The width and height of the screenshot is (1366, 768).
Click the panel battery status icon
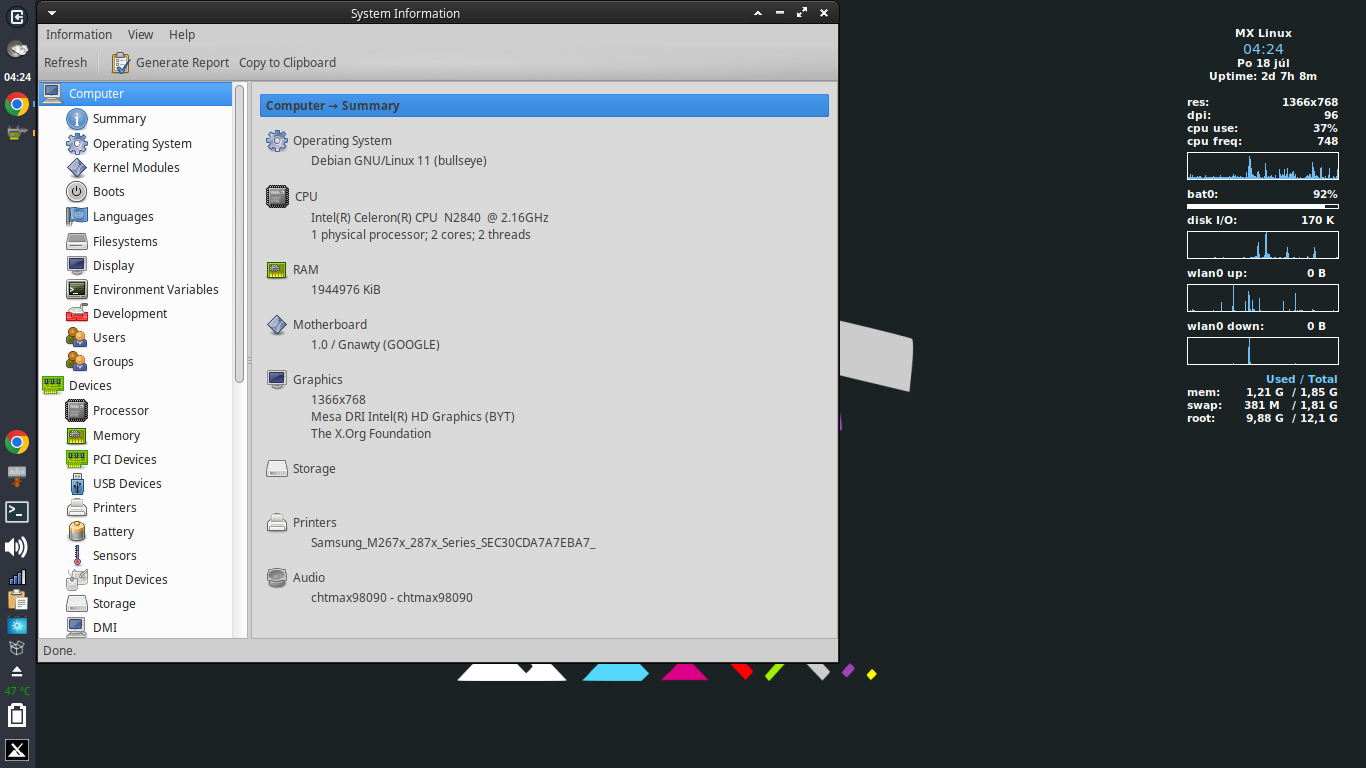(x=17, y=715)
